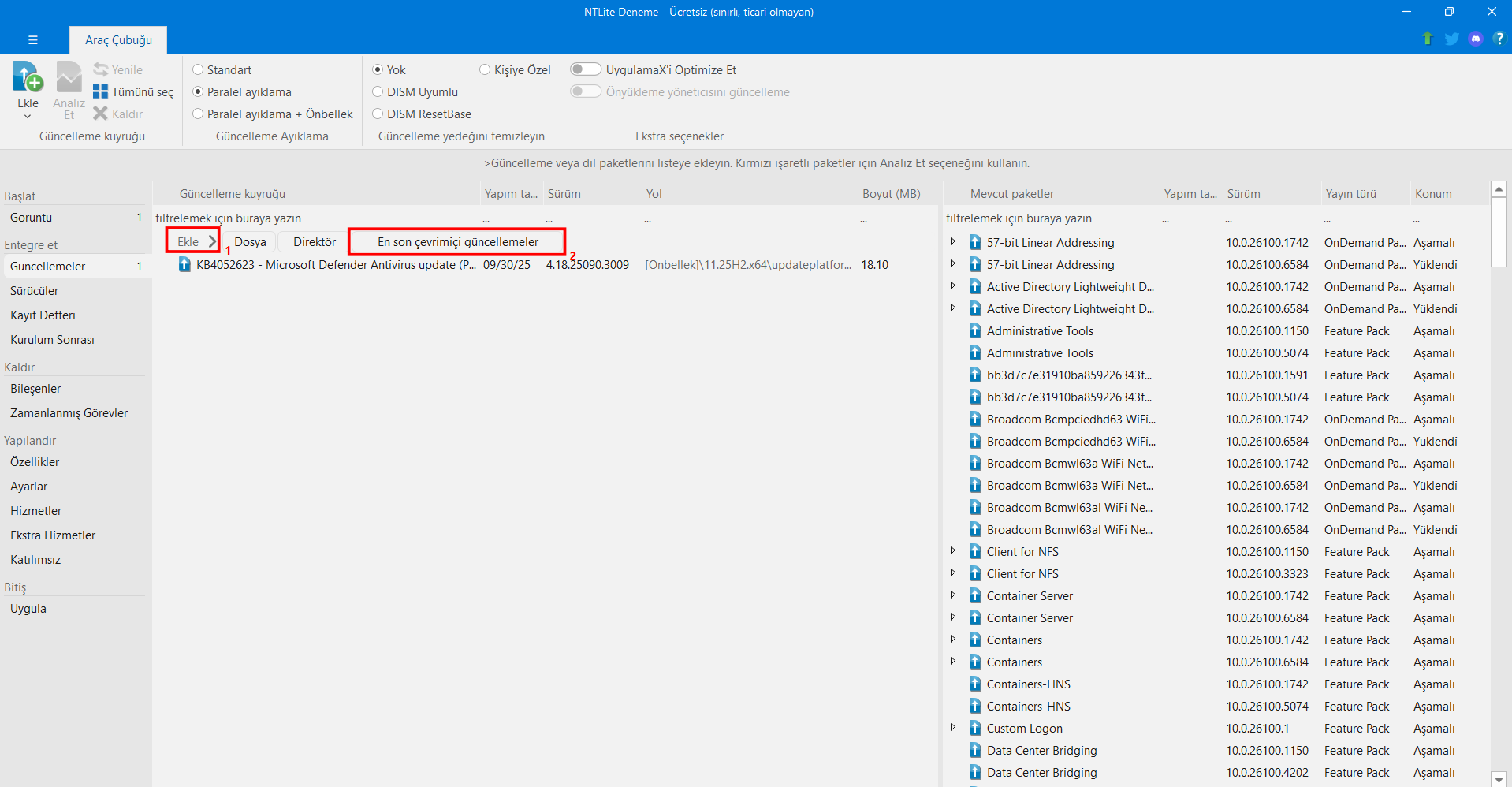Expand 57-bit Linear Addressing 10.0.26100.6584 row
The height and width of the screenshot is (787, 1512).
coord(952,264)
